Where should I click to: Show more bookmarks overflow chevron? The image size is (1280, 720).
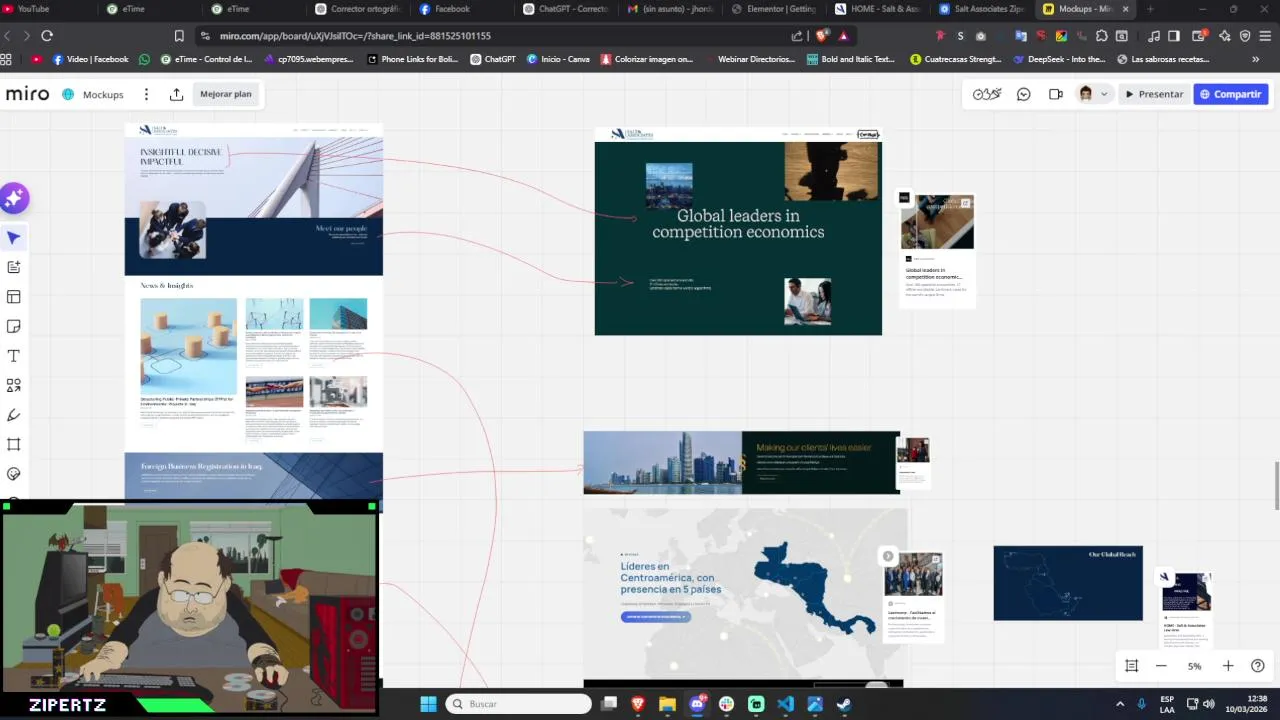[1255, 59]
